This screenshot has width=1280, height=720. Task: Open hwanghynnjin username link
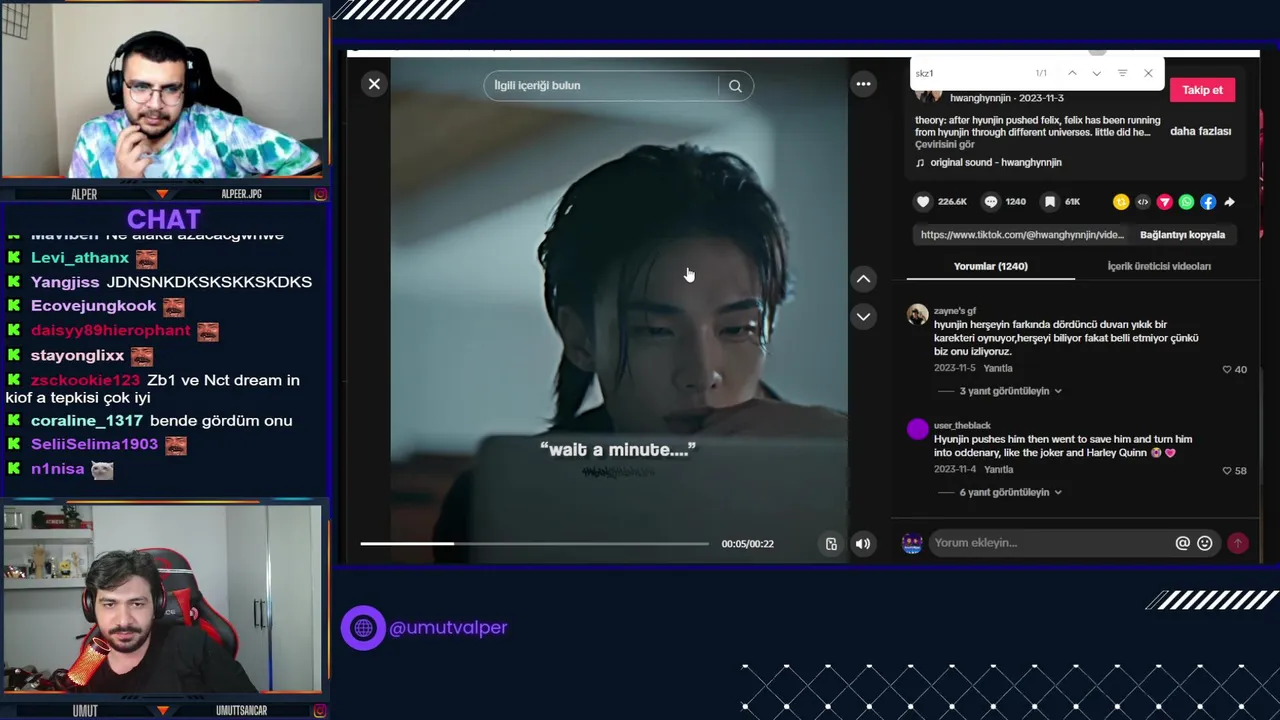coord(980,98)
